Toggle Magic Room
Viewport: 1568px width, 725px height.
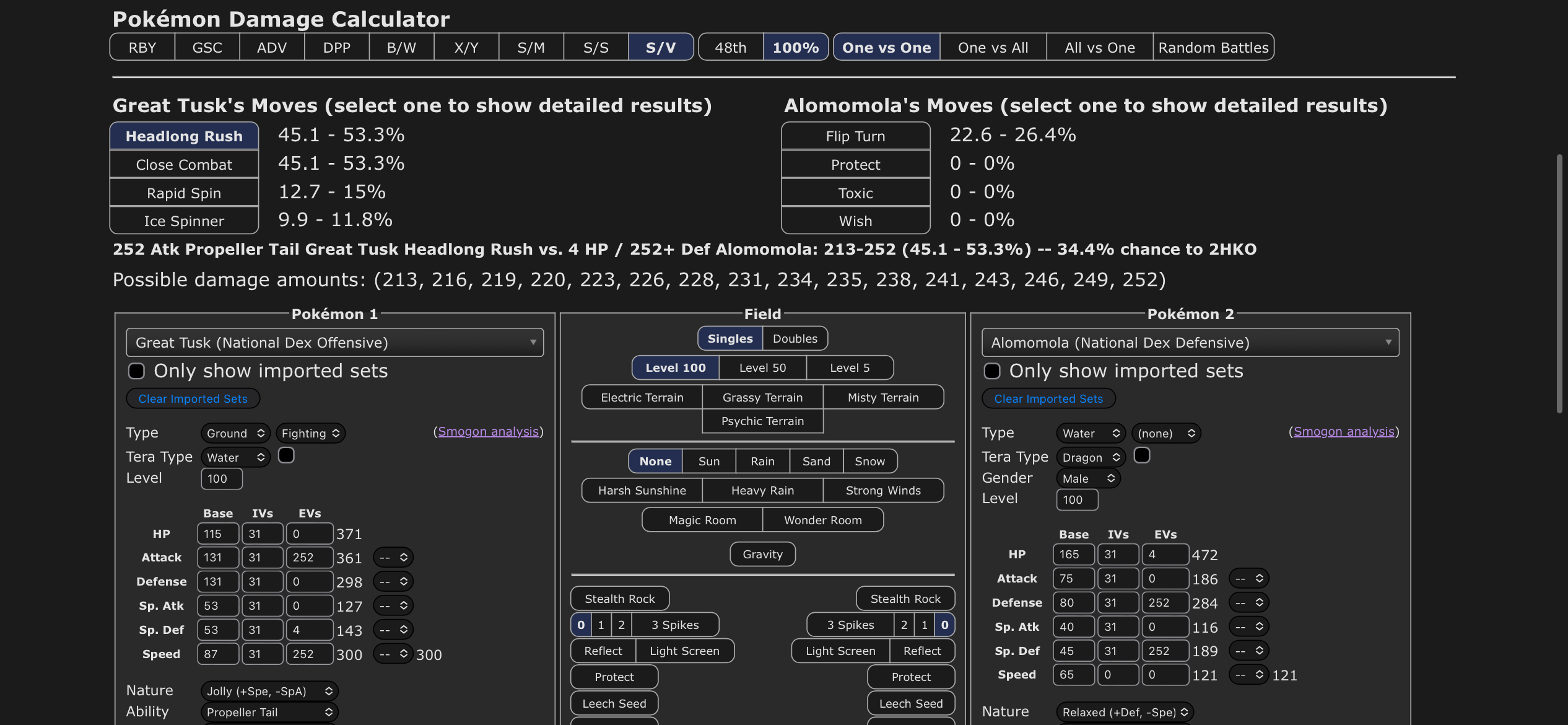702,520
